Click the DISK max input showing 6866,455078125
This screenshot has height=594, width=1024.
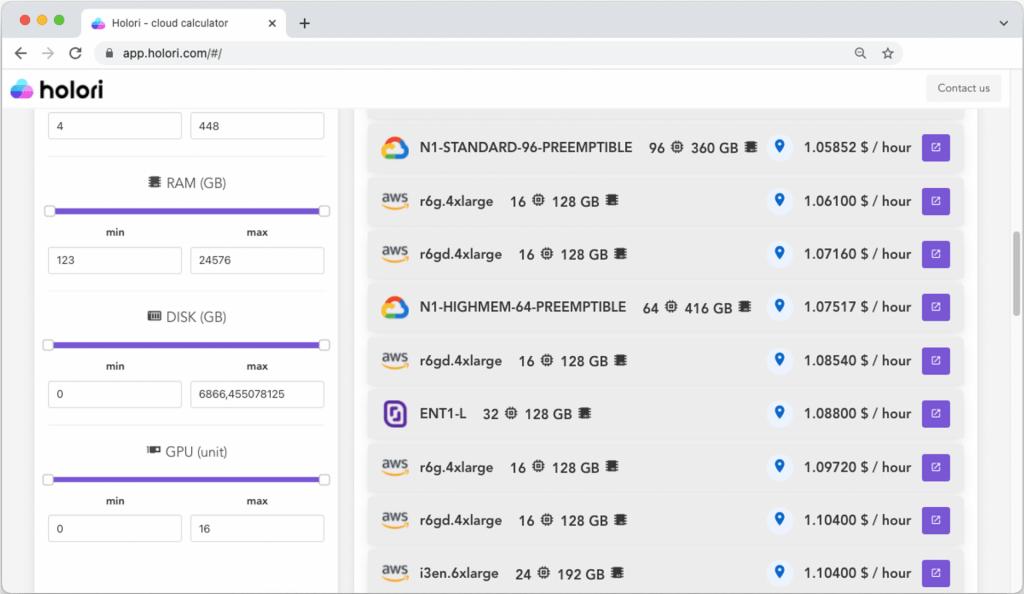257,394
